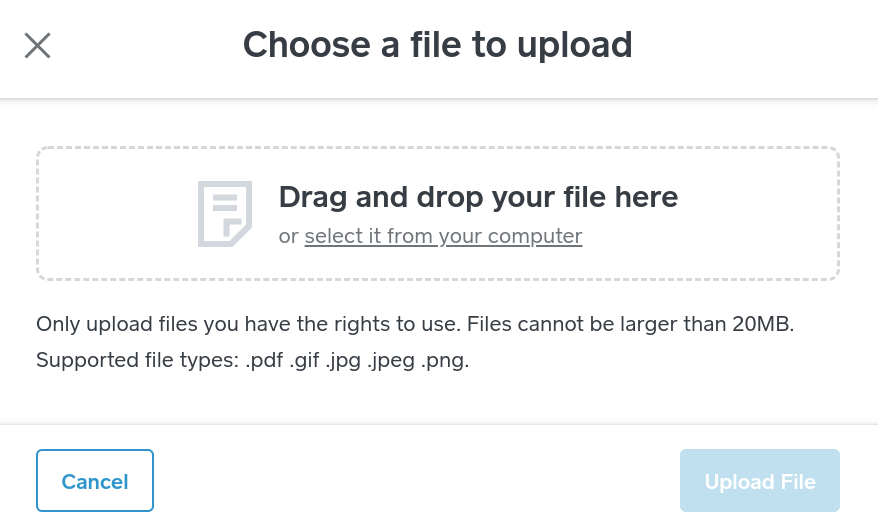Viewport: 878px width, 526px height.
Task: Click the 'Drag and drop your file here' heading
Action: point(478,197)
